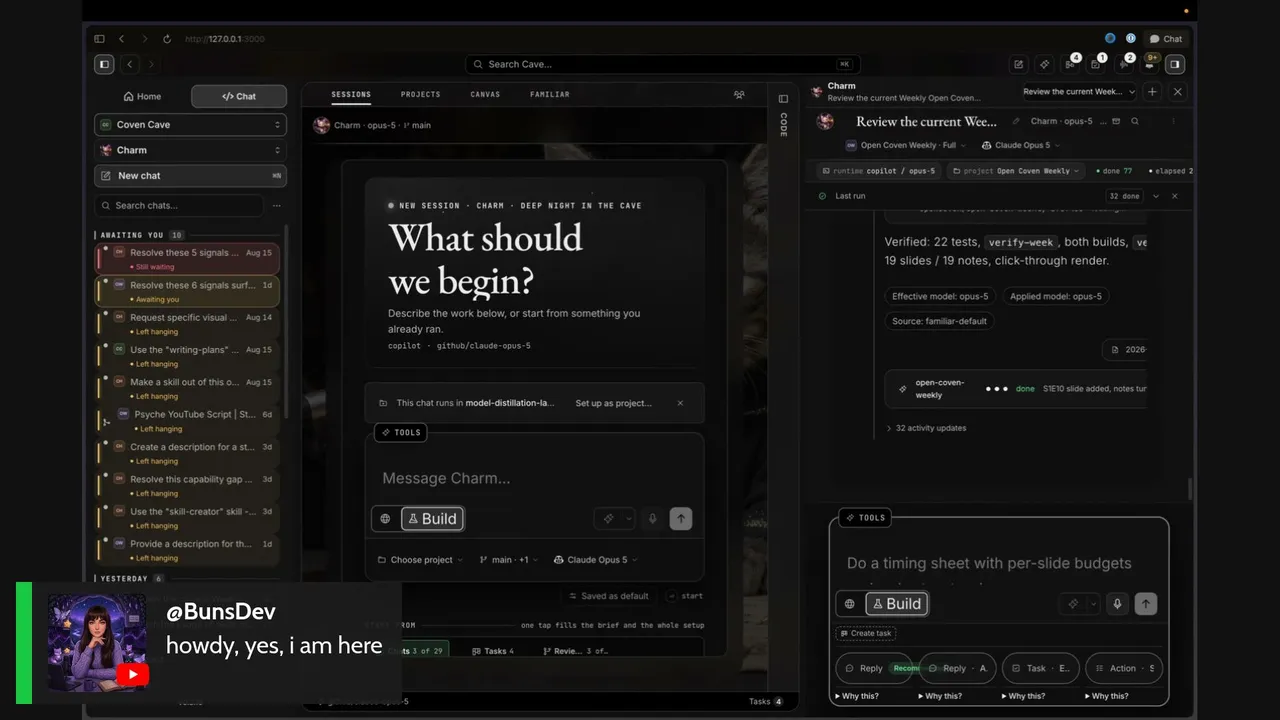Search within the Review chat using the magnifier
The width and height of the screenshot is (1280, 720).
(1134, 121)
